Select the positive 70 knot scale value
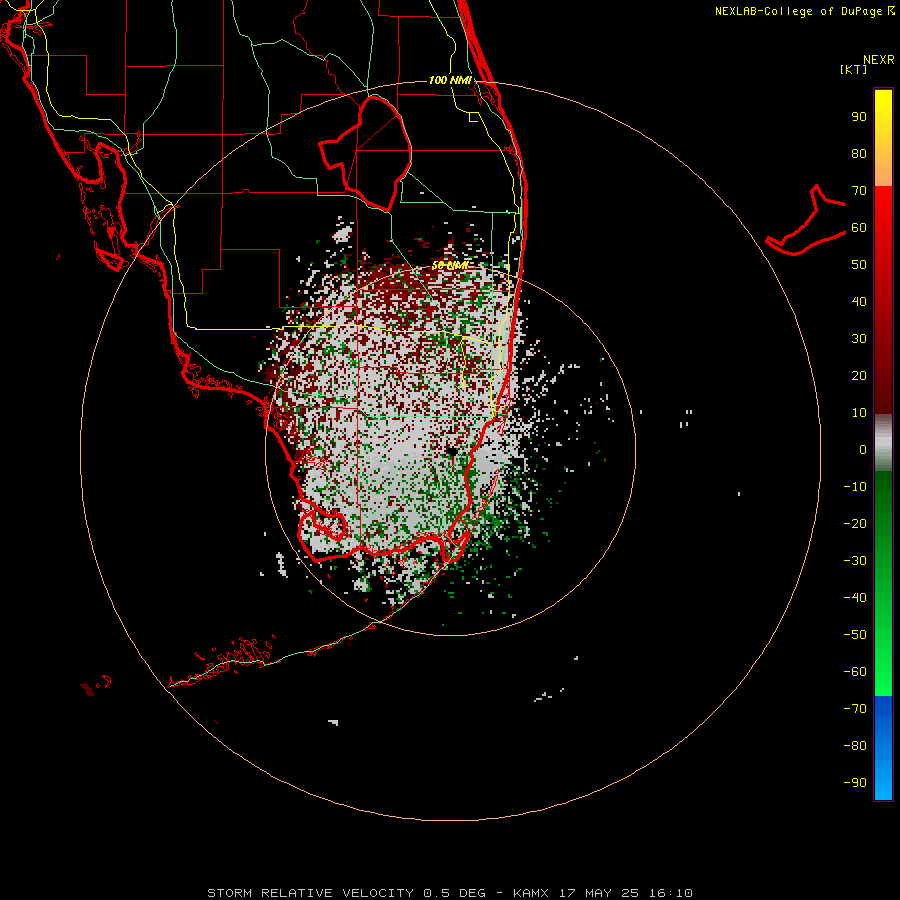Image resolution: width=900 pixels, height=900 pixels. [x=859, y=191]
